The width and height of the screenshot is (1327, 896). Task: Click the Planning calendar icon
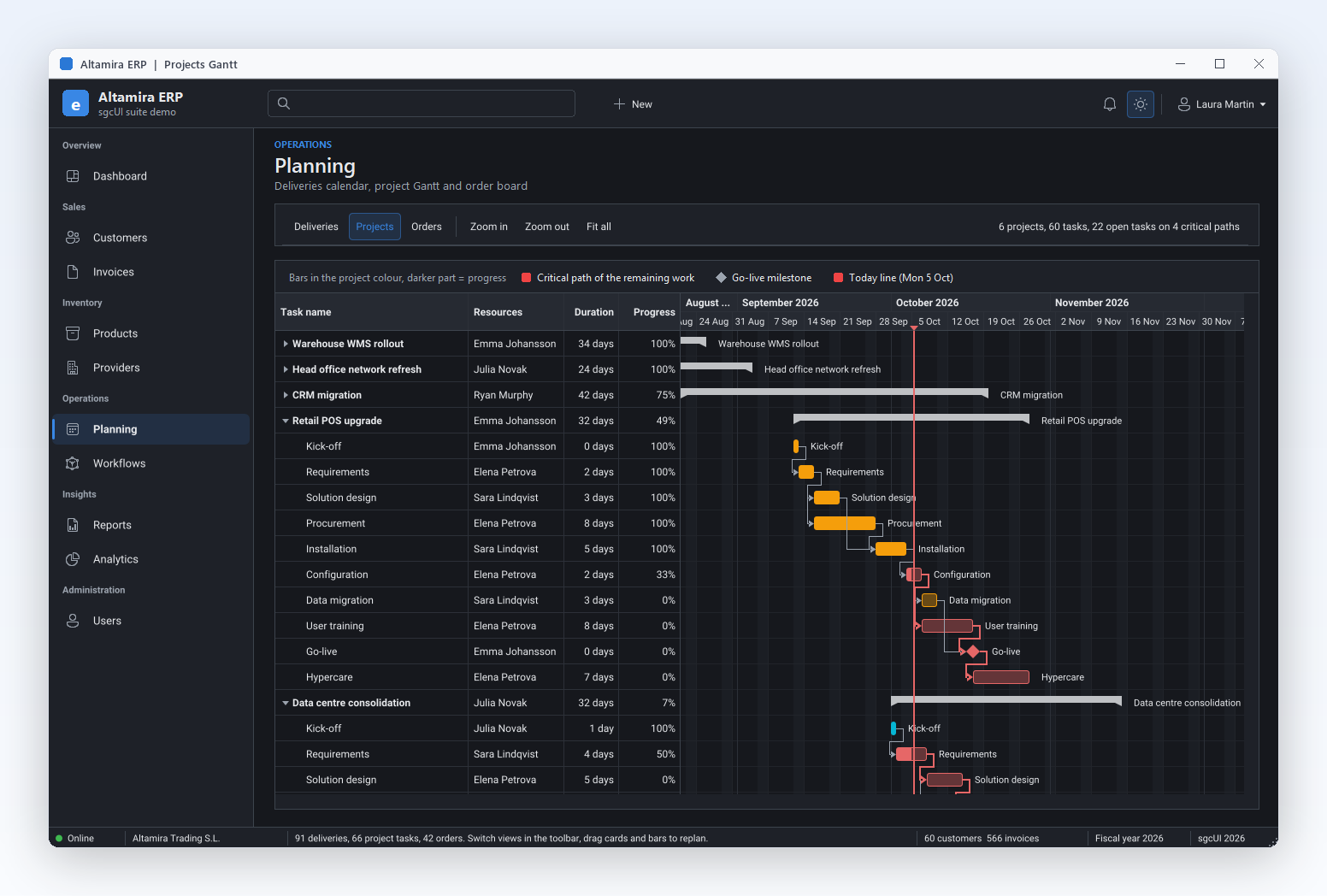(73, 429)
